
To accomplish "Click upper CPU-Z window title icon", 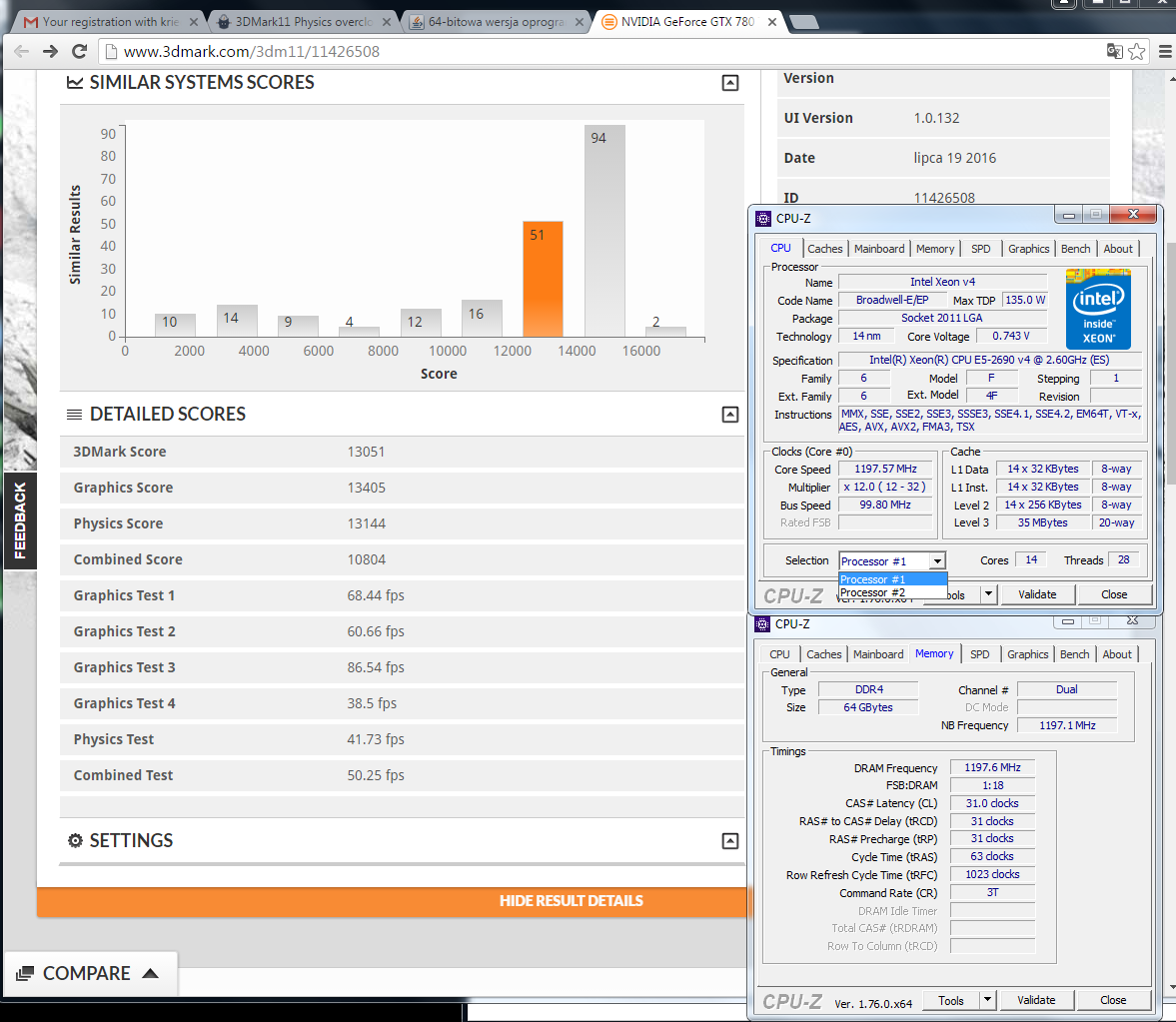I will [763, 218].
